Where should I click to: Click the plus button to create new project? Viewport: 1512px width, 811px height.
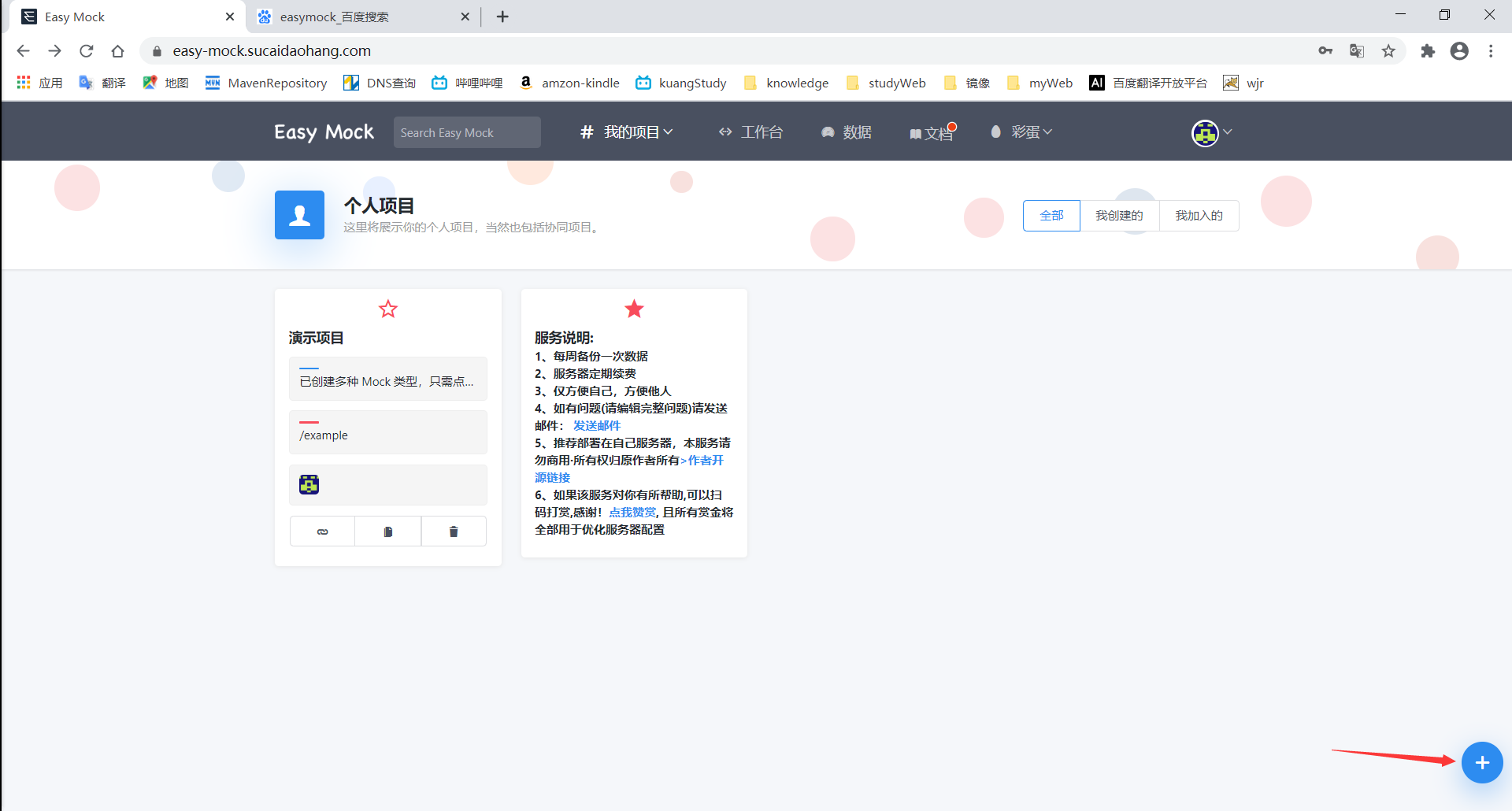click(x=1482, y=762)
